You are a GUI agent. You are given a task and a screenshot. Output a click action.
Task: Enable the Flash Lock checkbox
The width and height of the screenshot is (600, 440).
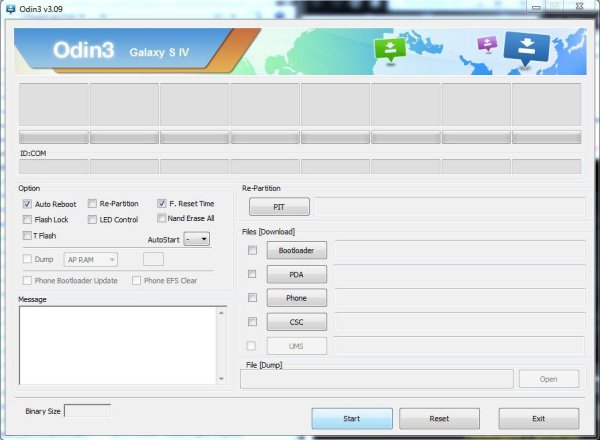tap(27, 220)
